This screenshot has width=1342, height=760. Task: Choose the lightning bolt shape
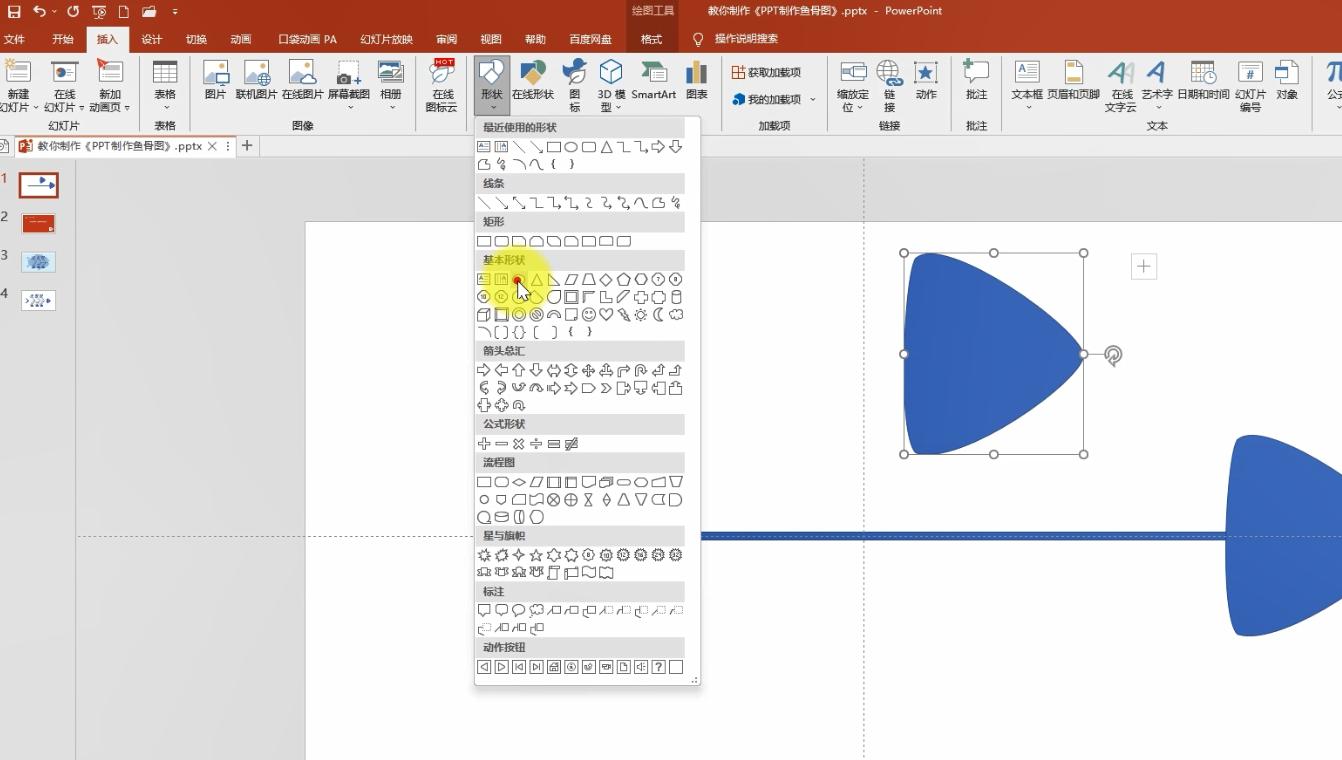coord(624,315)
